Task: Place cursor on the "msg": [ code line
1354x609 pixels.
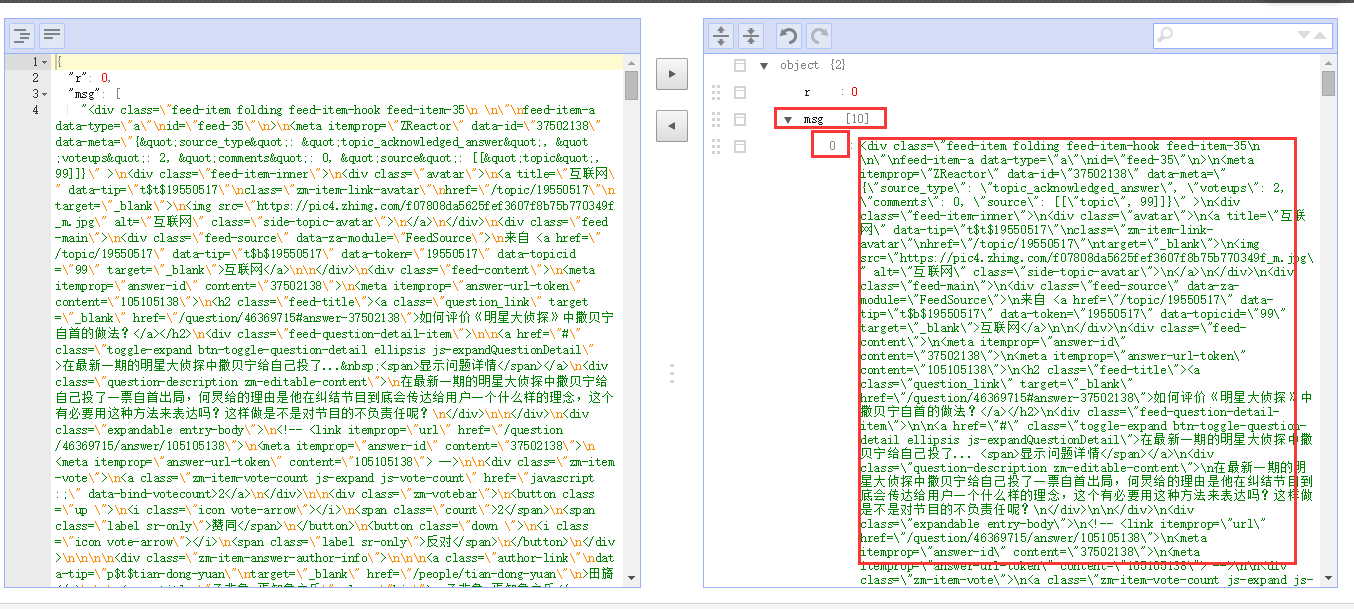Action: [93, 94]
